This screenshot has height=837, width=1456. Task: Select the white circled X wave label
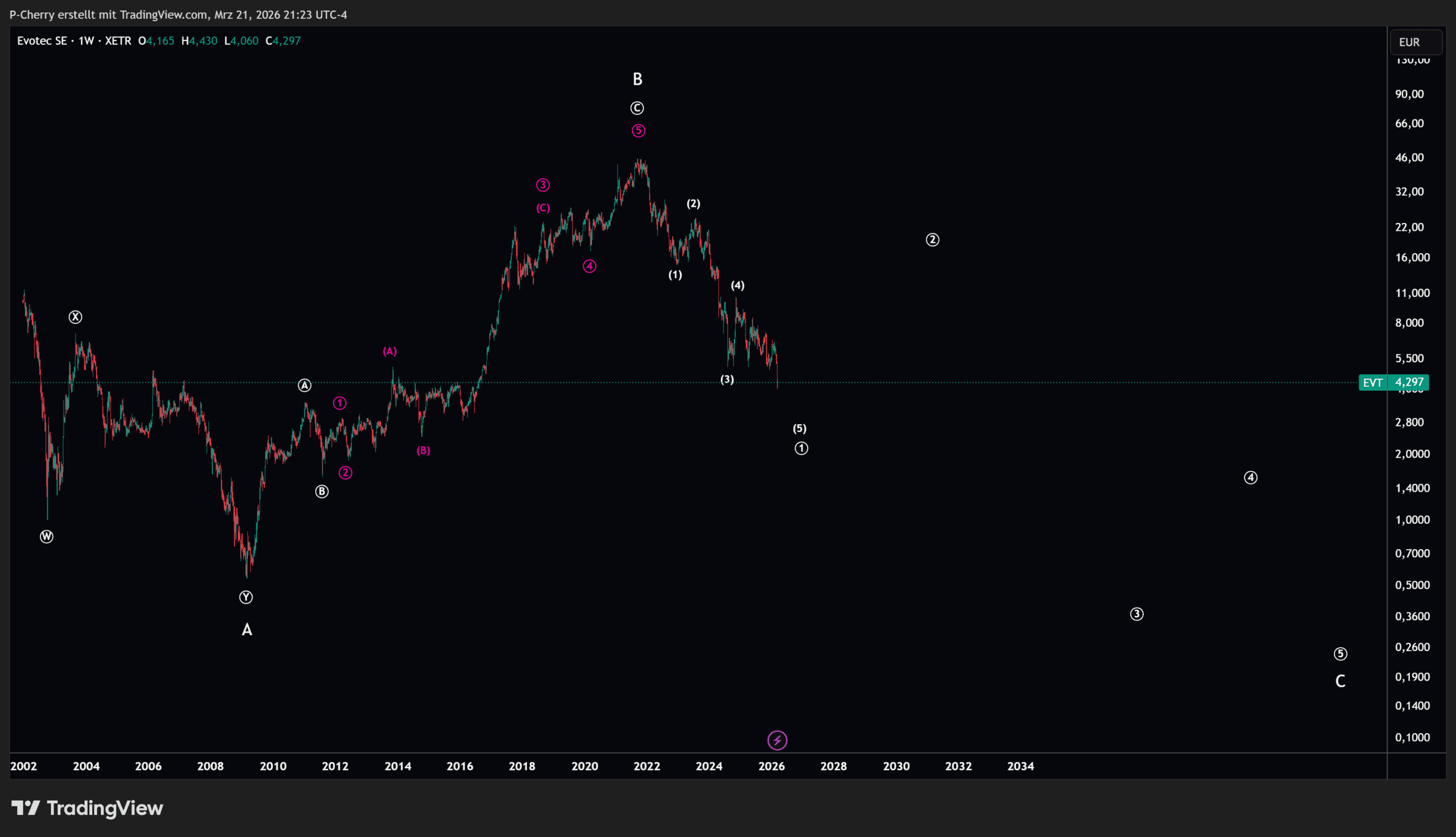coord(75,317)
